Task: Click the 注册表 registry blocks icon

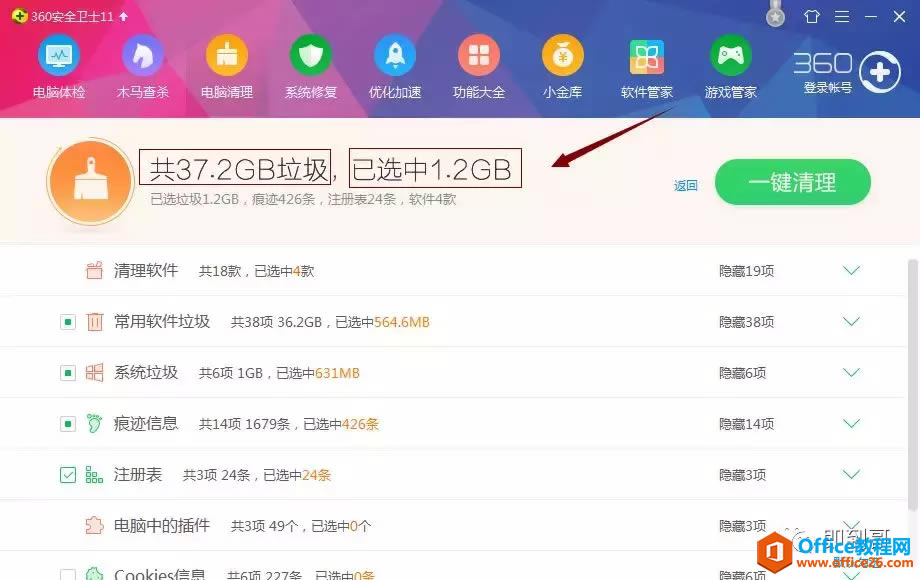Action: click(x=94, y=474)
